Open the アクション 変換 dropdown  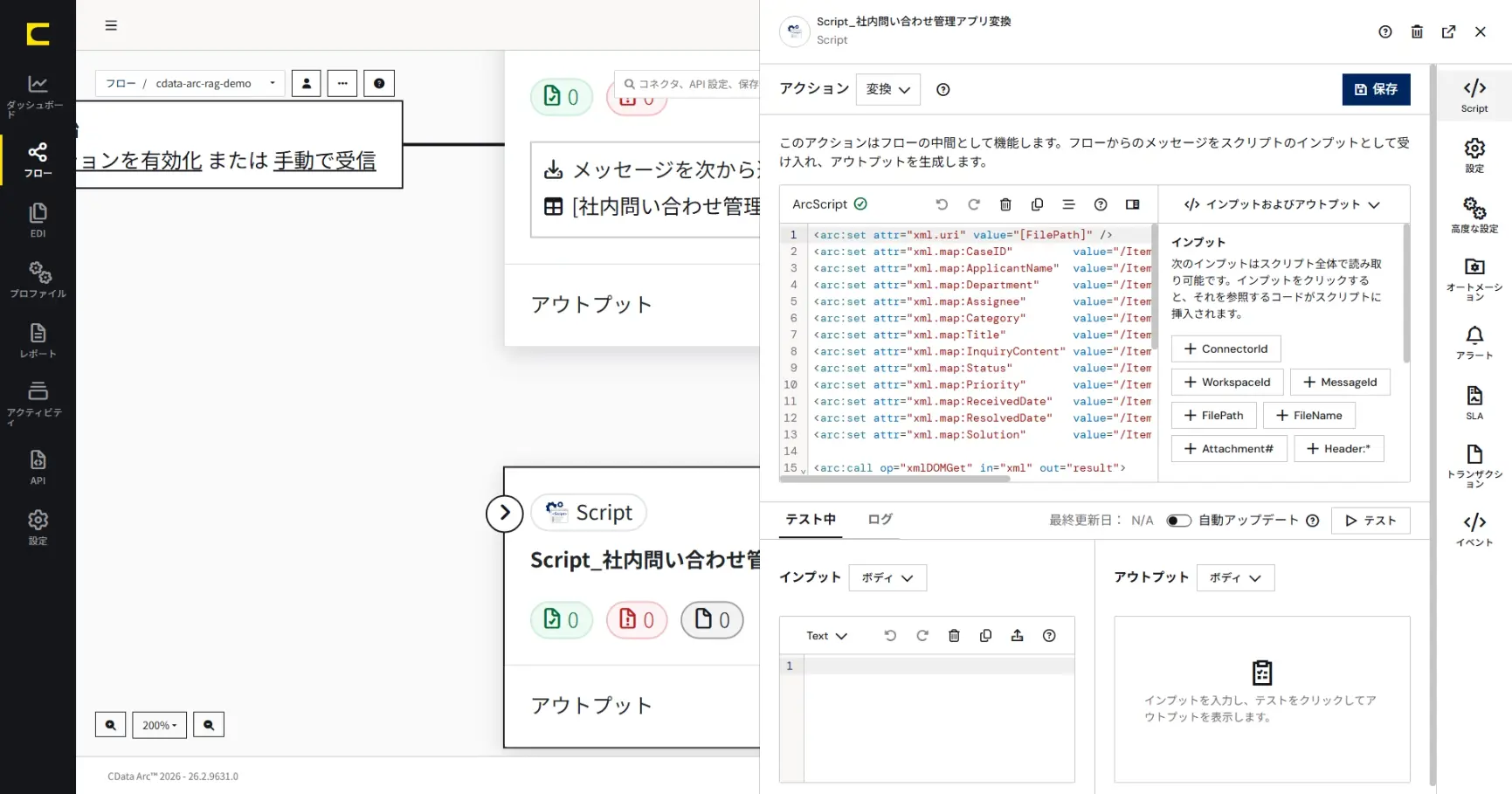coord(887,89)
